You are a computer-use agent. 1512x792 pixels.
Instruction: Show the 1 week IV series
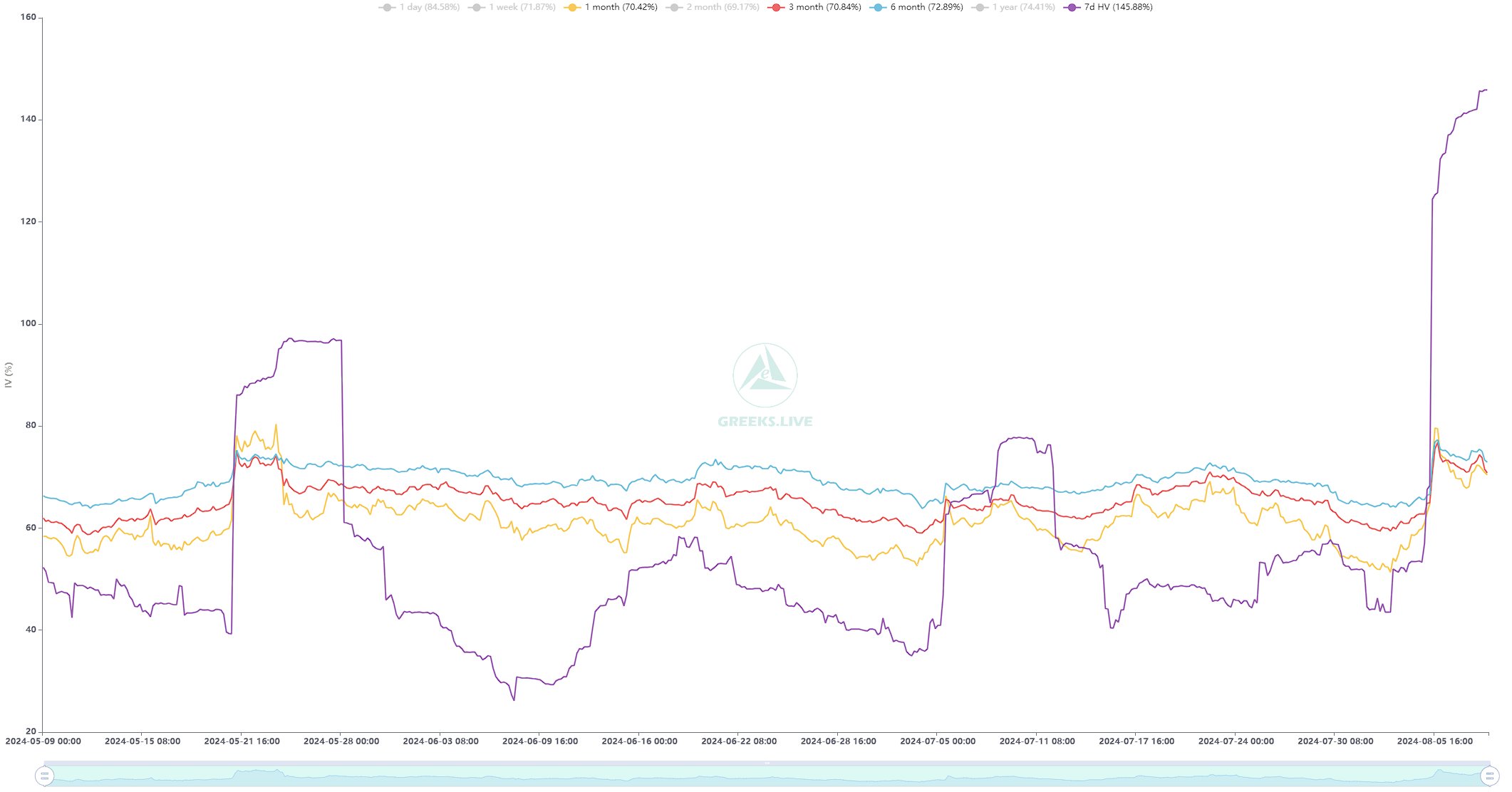(x=522, y=7)
